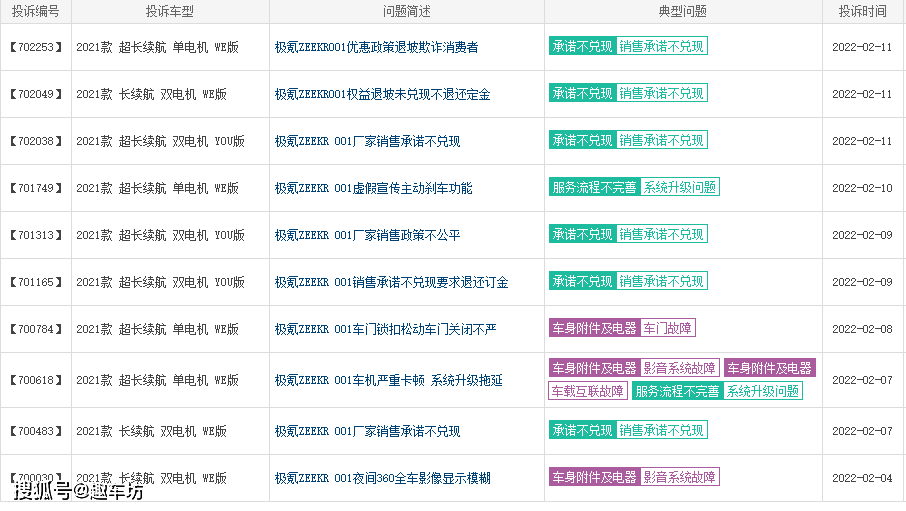Image resolution: width=906 pixels, height=511 pixels.
Task: Click the 车载互联故障 tag
Action: pyautogui.click(x=588, y=391)
